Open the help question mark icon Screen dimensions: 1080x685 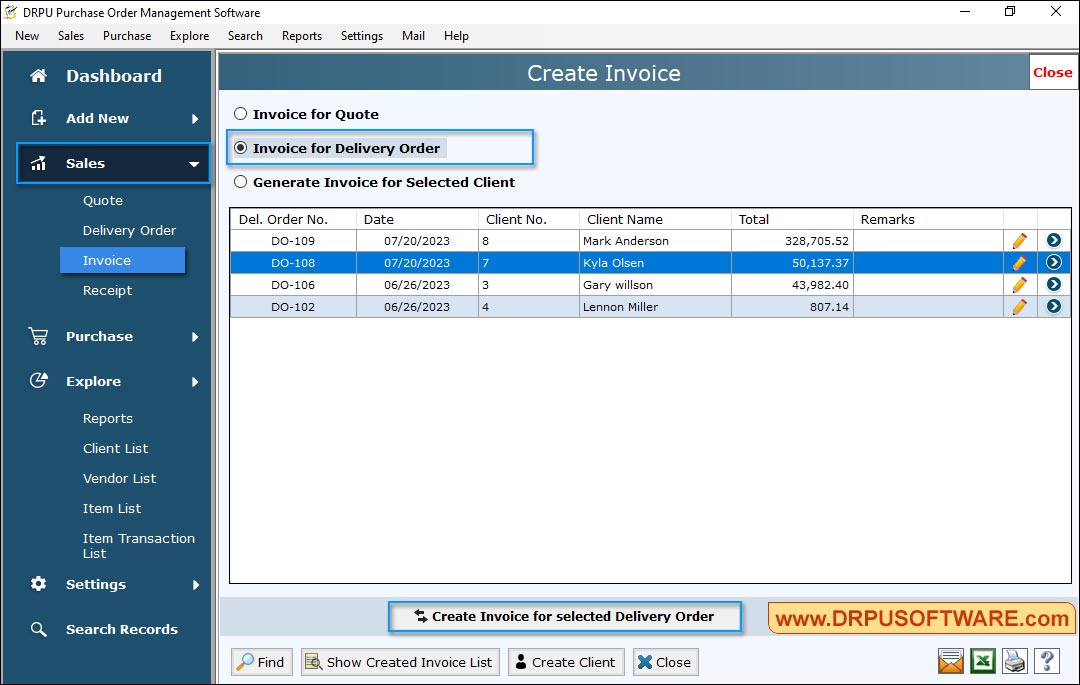click(1046, 661)
